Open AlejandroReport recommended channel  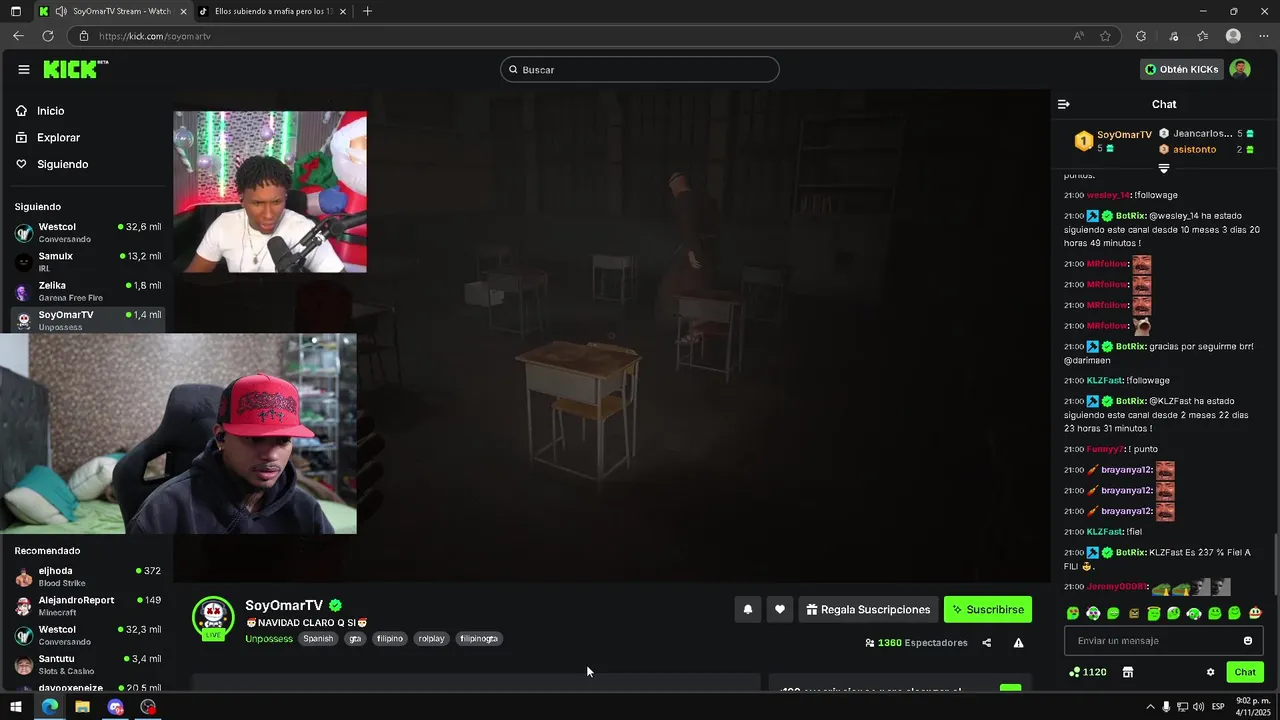click(x=88, y=605)
